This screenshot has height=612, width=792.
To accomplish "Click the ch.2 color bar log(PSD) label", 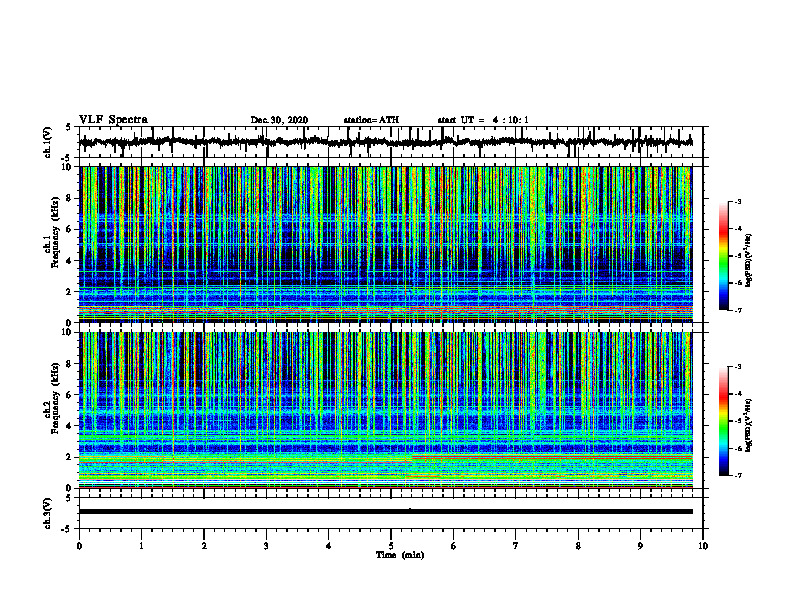I will (x=750, y=425).
